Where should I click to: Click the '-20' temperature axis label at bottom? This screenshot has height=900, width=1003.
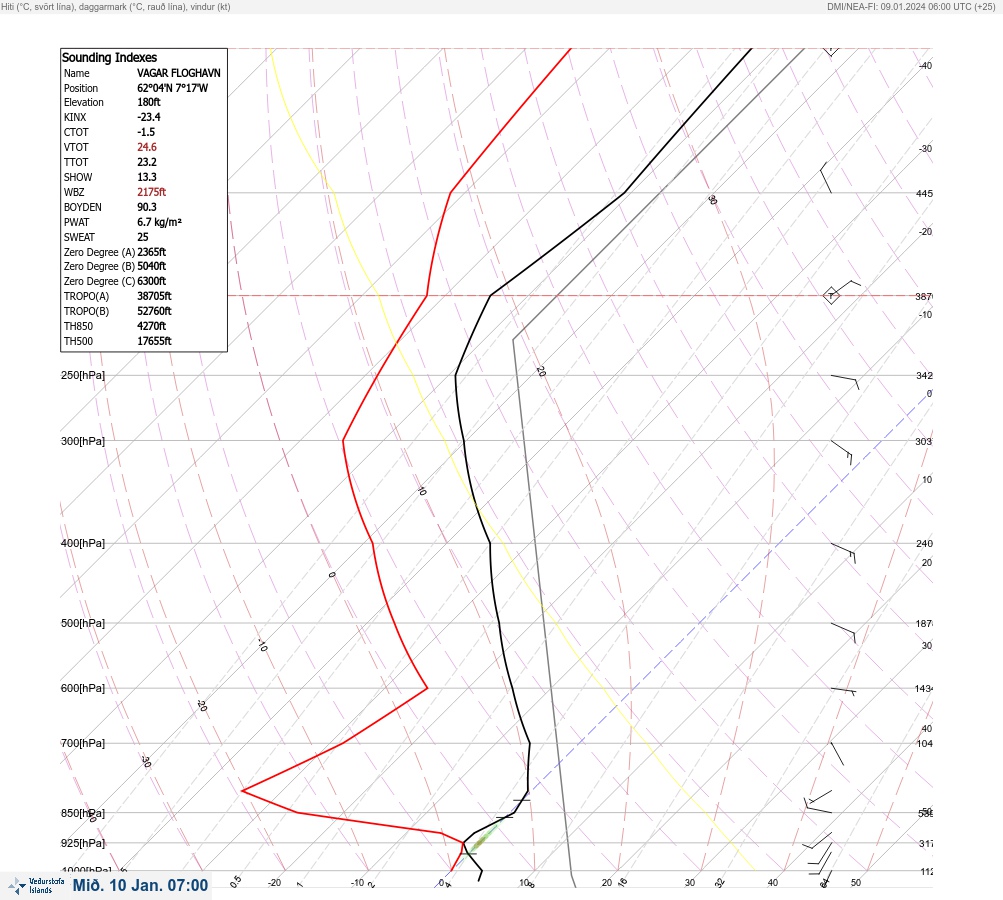274,883
